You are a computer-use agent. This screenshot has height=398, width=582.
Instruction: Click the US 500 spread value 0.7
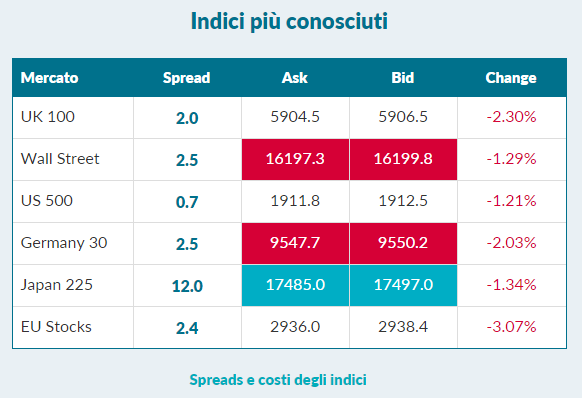click(187, 202)
